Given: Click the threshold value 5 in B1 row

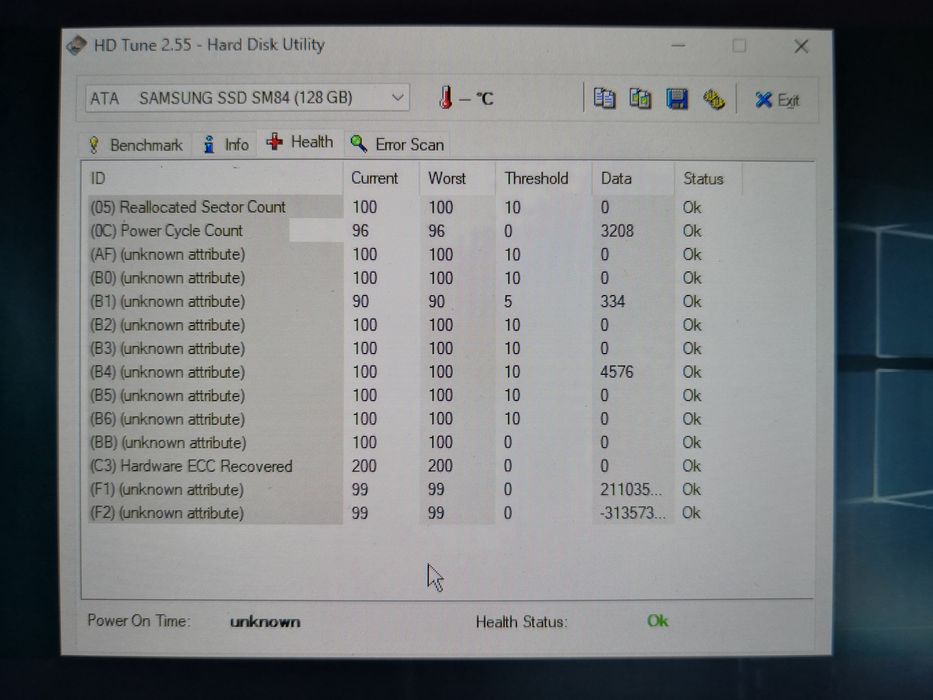Looking at the screenshot, I should point(508,302).
